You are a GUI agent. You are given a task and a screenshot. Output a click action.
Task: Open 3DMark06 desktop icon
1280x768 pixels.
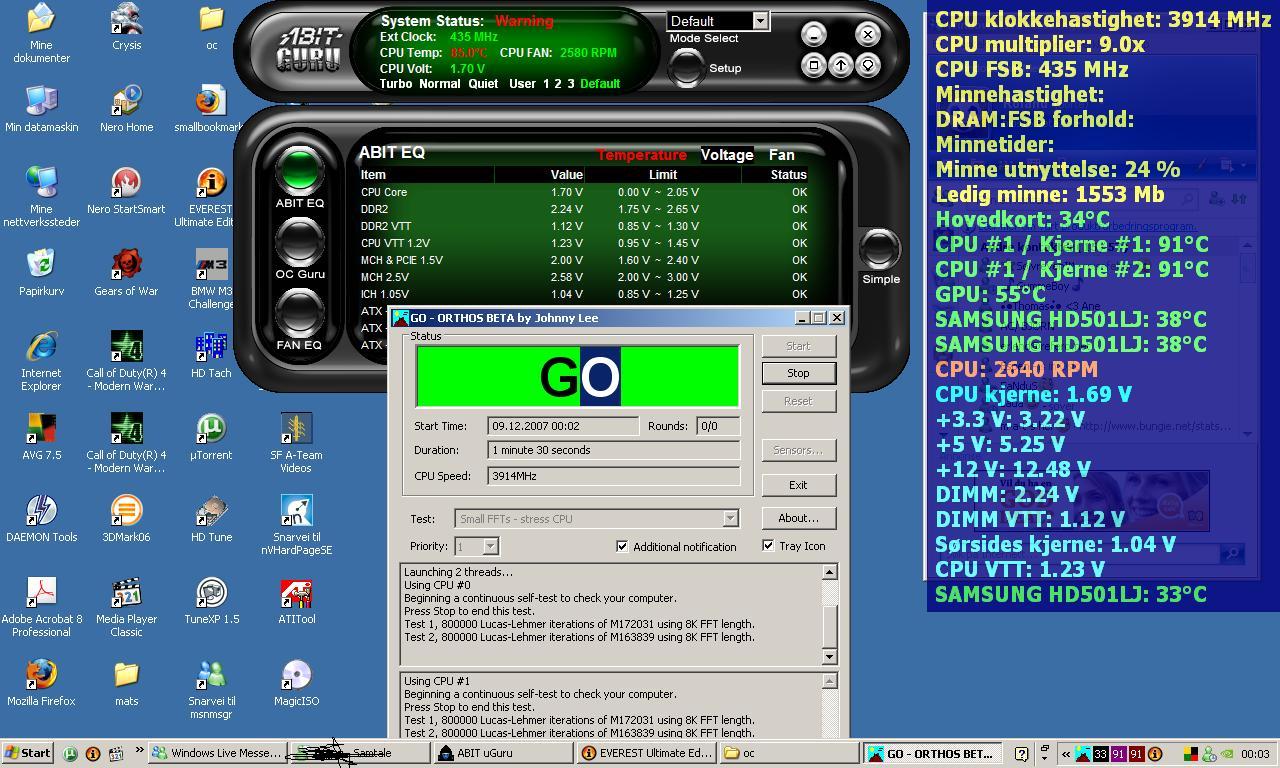coord(127,519)
